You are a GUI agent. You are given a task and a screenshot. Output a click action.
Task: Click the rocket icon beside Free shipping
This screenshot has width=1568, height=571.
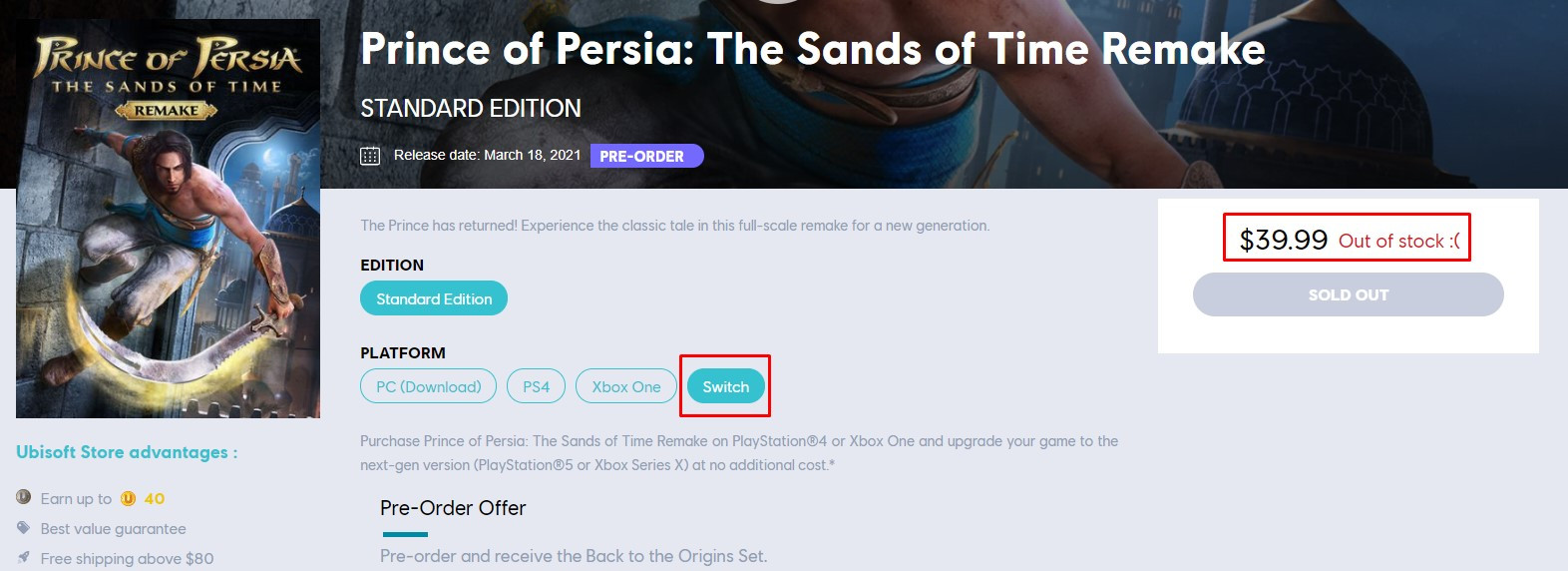tap(24, 558)
